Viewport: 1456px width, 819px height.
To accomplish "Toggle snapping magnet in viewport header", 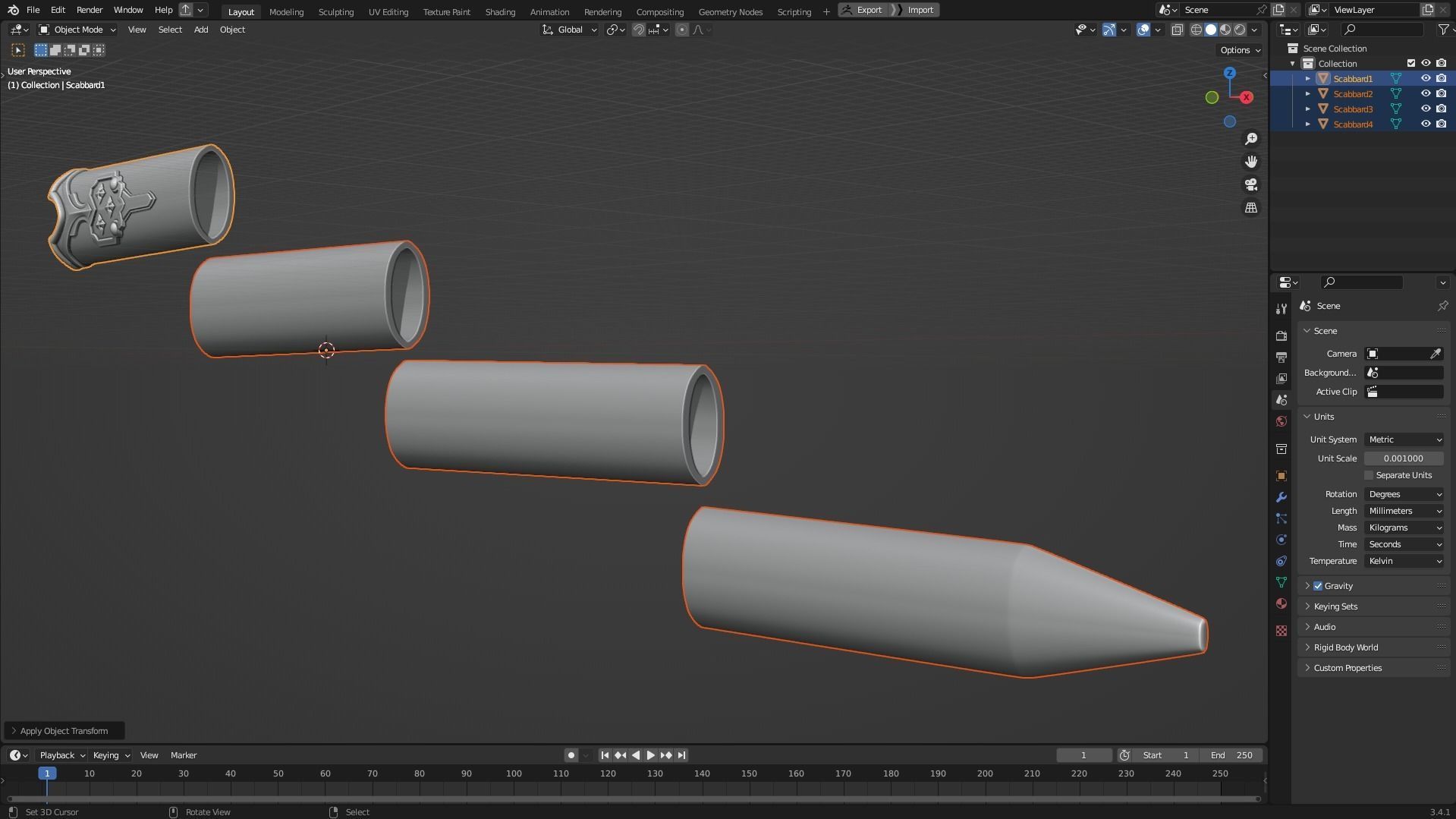I will [x=639, y=30].
